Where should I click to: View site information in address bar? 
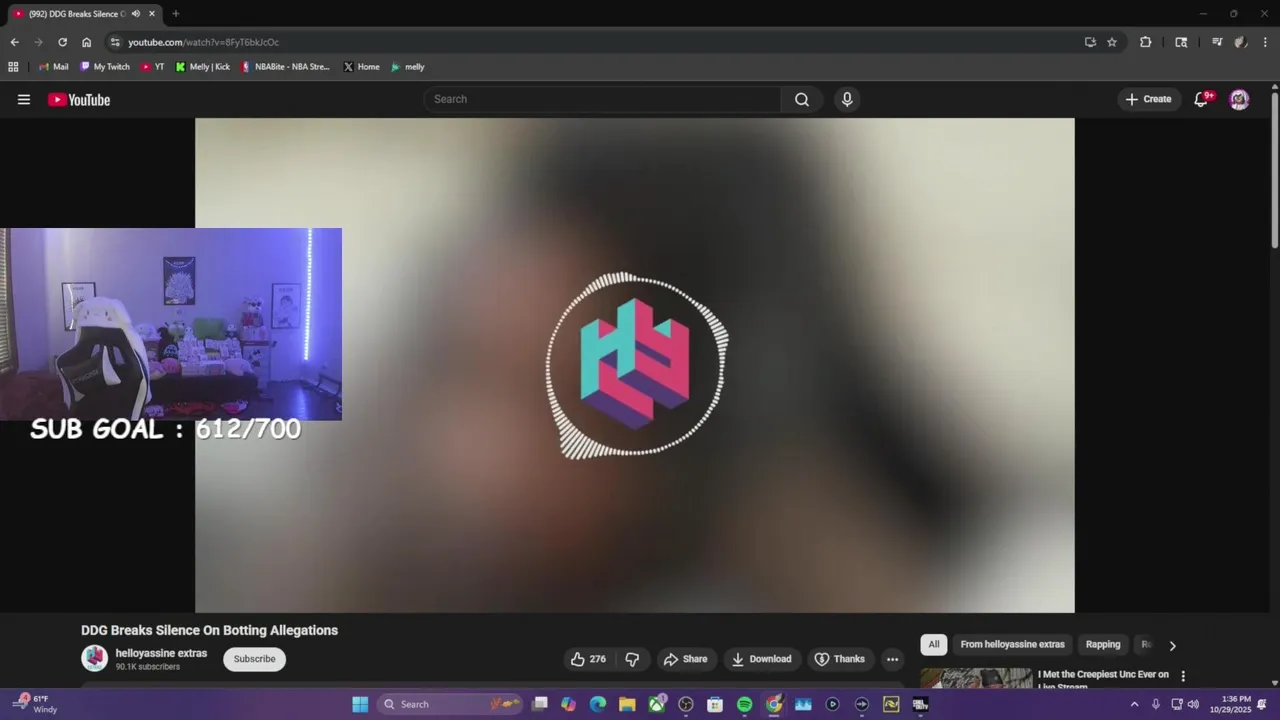click(x=115, y=42)
